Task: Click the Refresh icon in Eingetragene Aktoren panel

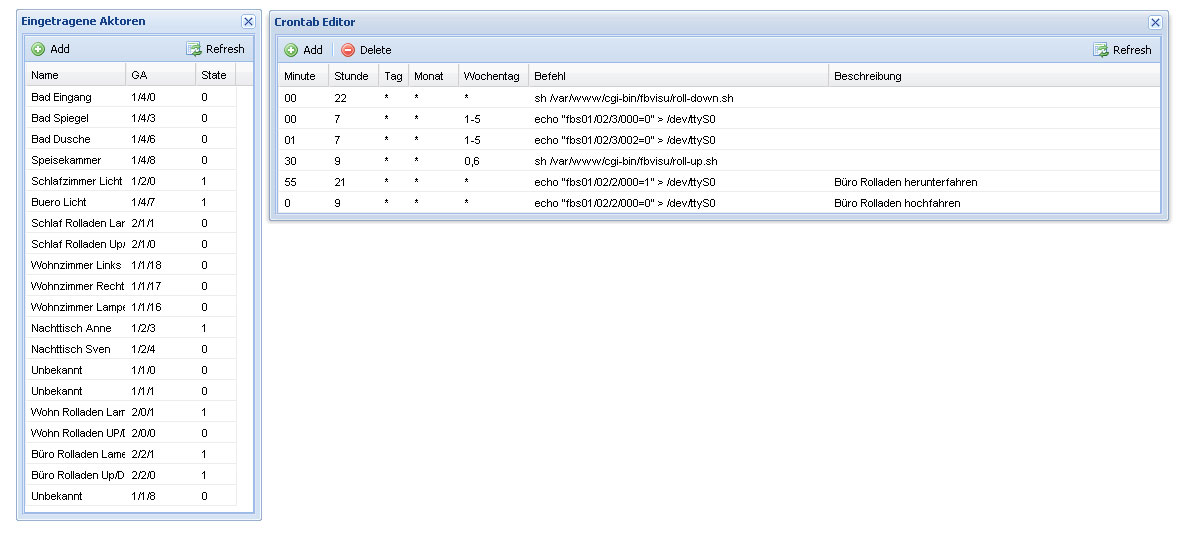Action: pyautogui.click(x=194, y=49)
